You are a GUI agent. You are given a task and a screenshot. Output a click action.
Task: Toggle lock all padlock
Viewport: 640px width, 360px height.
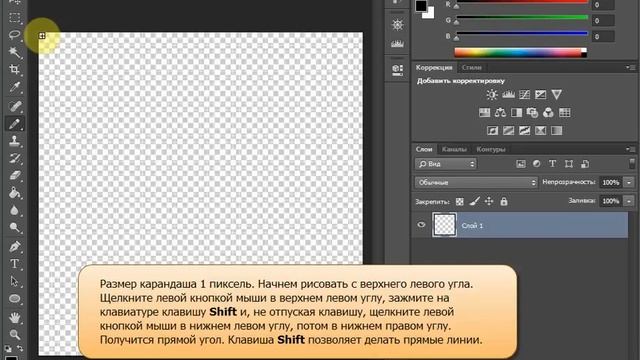point(504,201)
